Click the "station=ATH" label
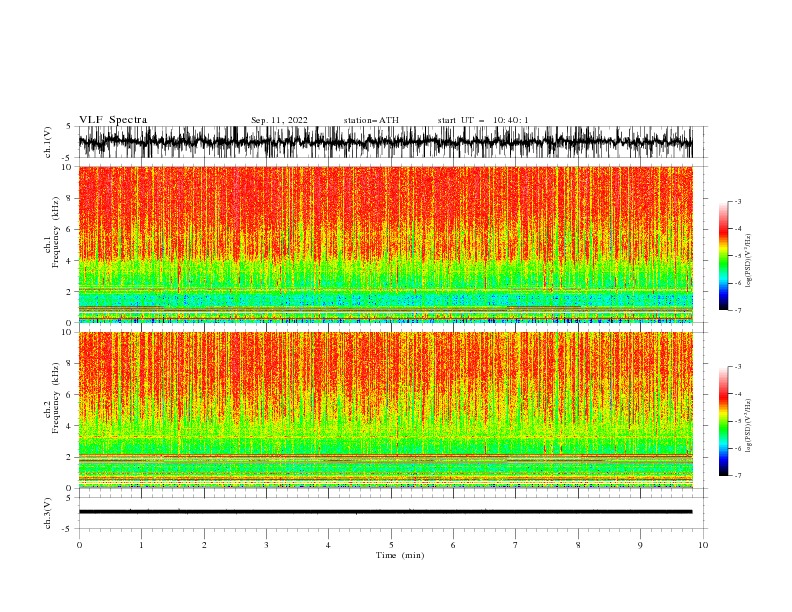Viewport: 792px width, 612px height. [x=371, y=120]
